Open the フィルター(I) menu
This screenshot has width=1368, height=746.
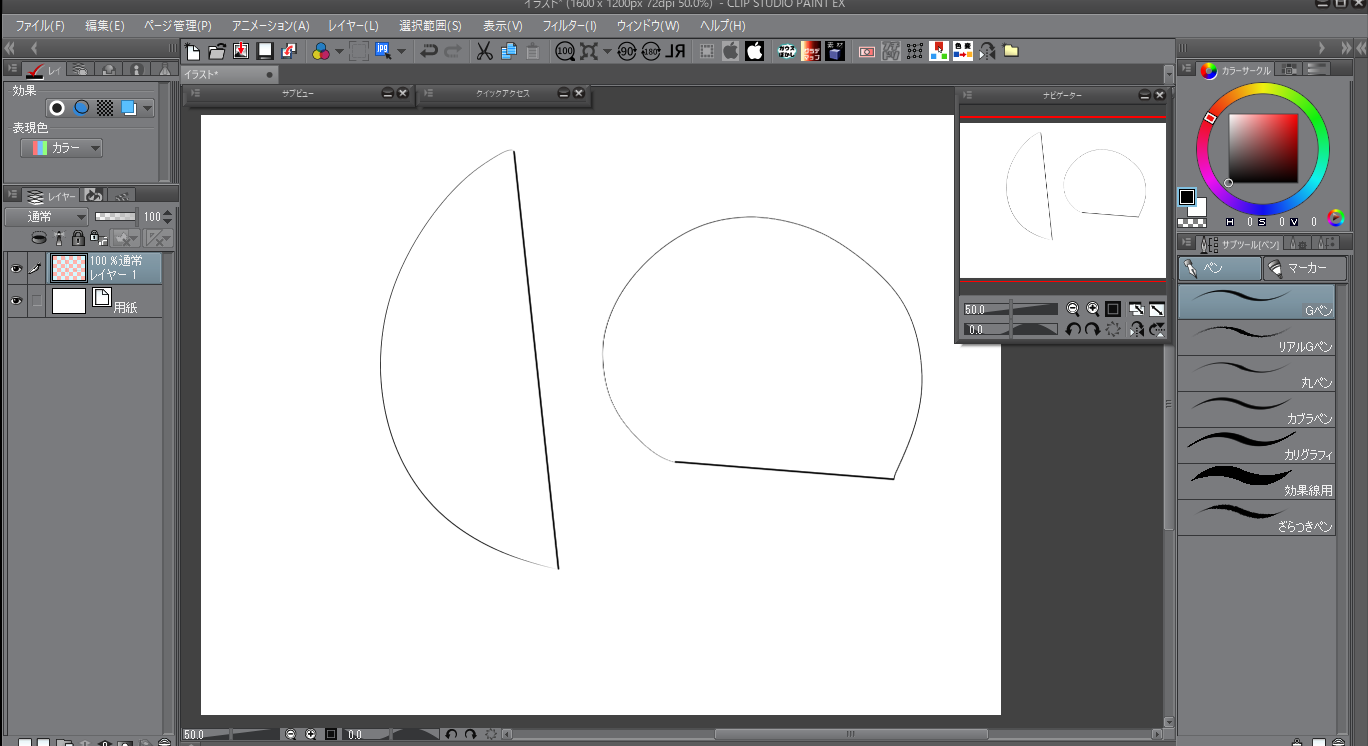[569, 25]
